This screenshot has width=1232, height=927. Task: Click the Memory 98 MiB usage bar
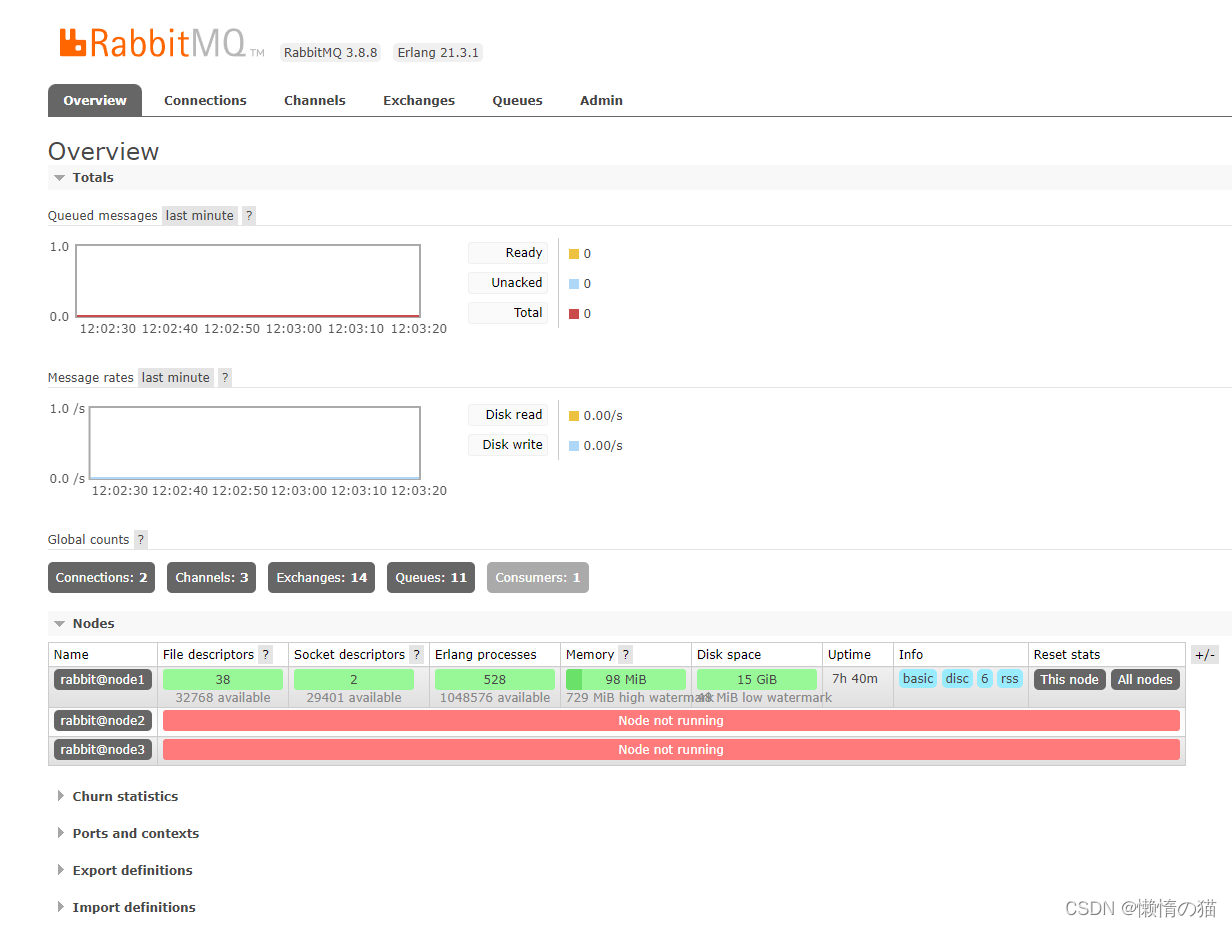pyautogui.click(x=626, y=679)
